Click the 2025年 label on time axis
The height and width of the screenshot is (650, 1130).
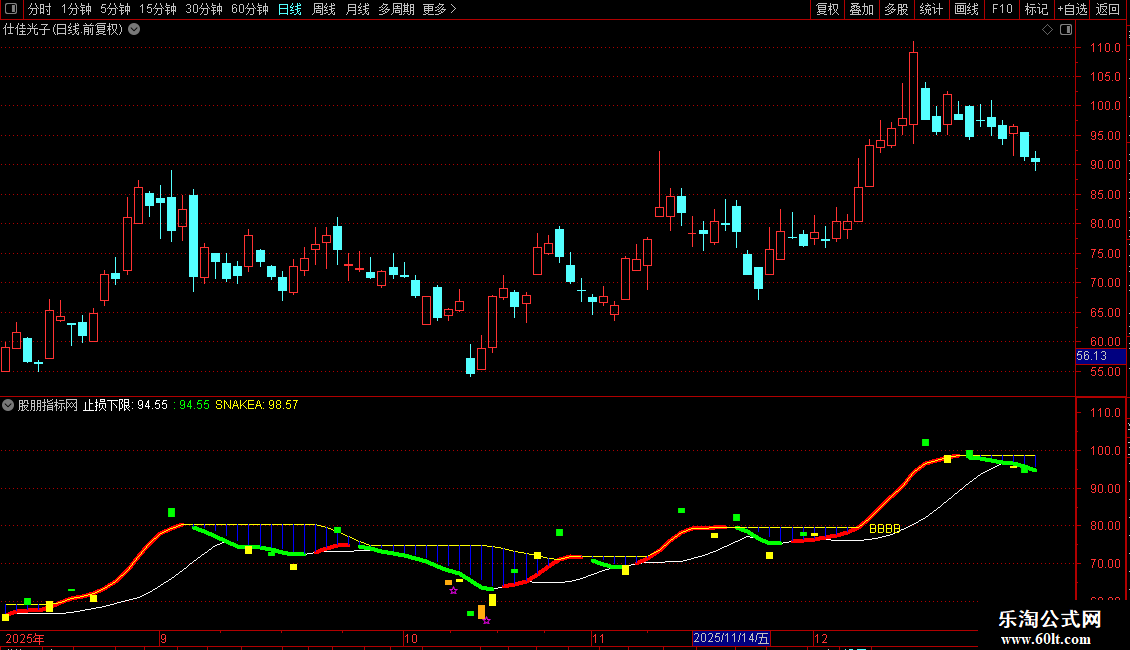click(x=25, y=638)
